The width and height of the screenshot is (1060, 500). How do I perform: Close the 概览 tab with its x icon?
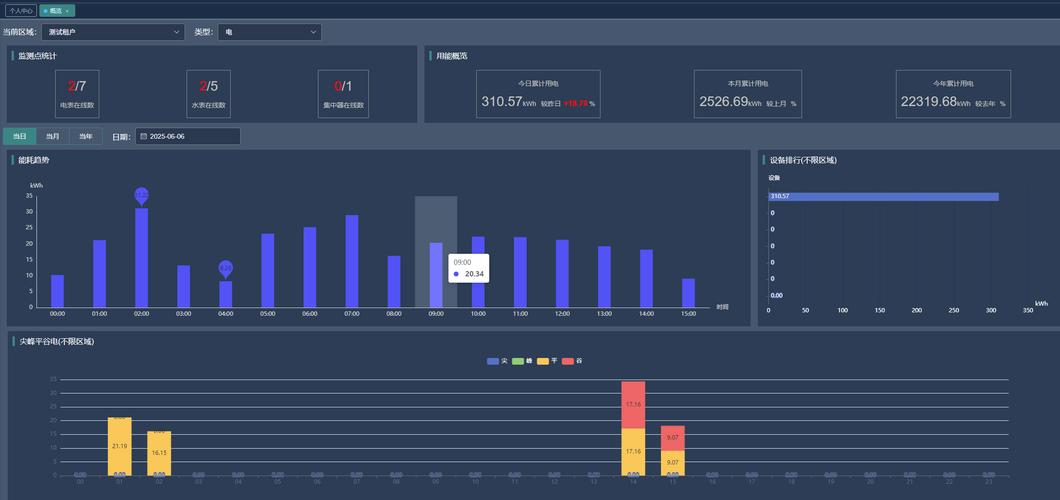pyautogui.click(x=68, y=11)
